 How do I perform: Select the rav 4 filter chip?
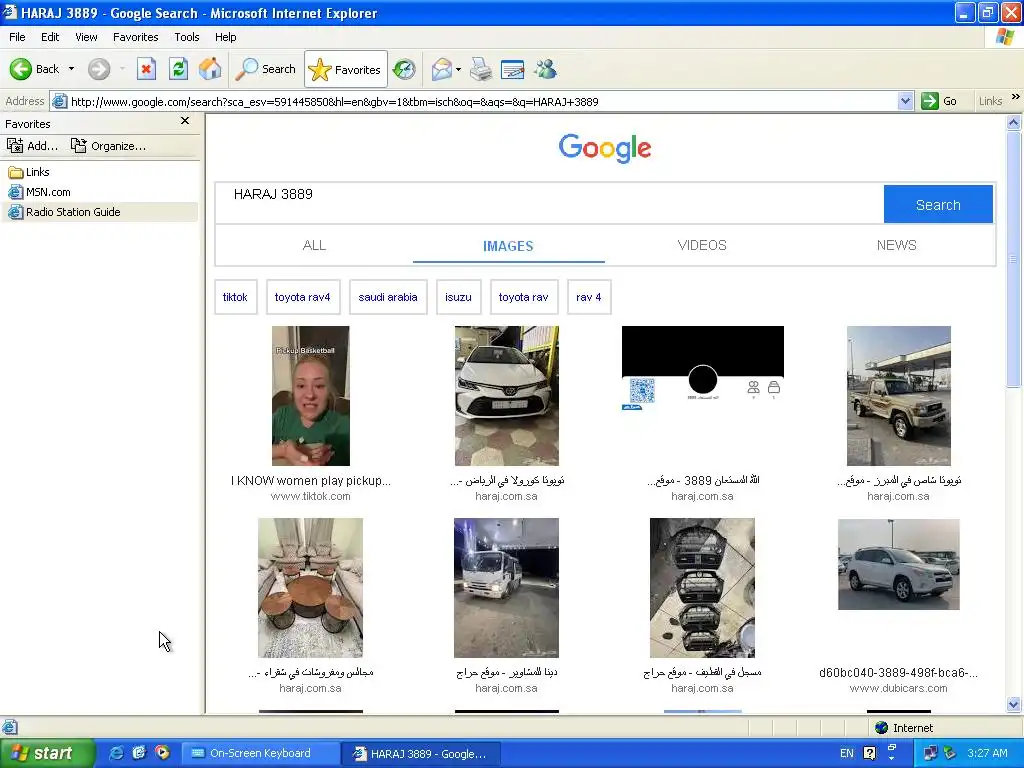pyautogui.click(x=588, y=297)
